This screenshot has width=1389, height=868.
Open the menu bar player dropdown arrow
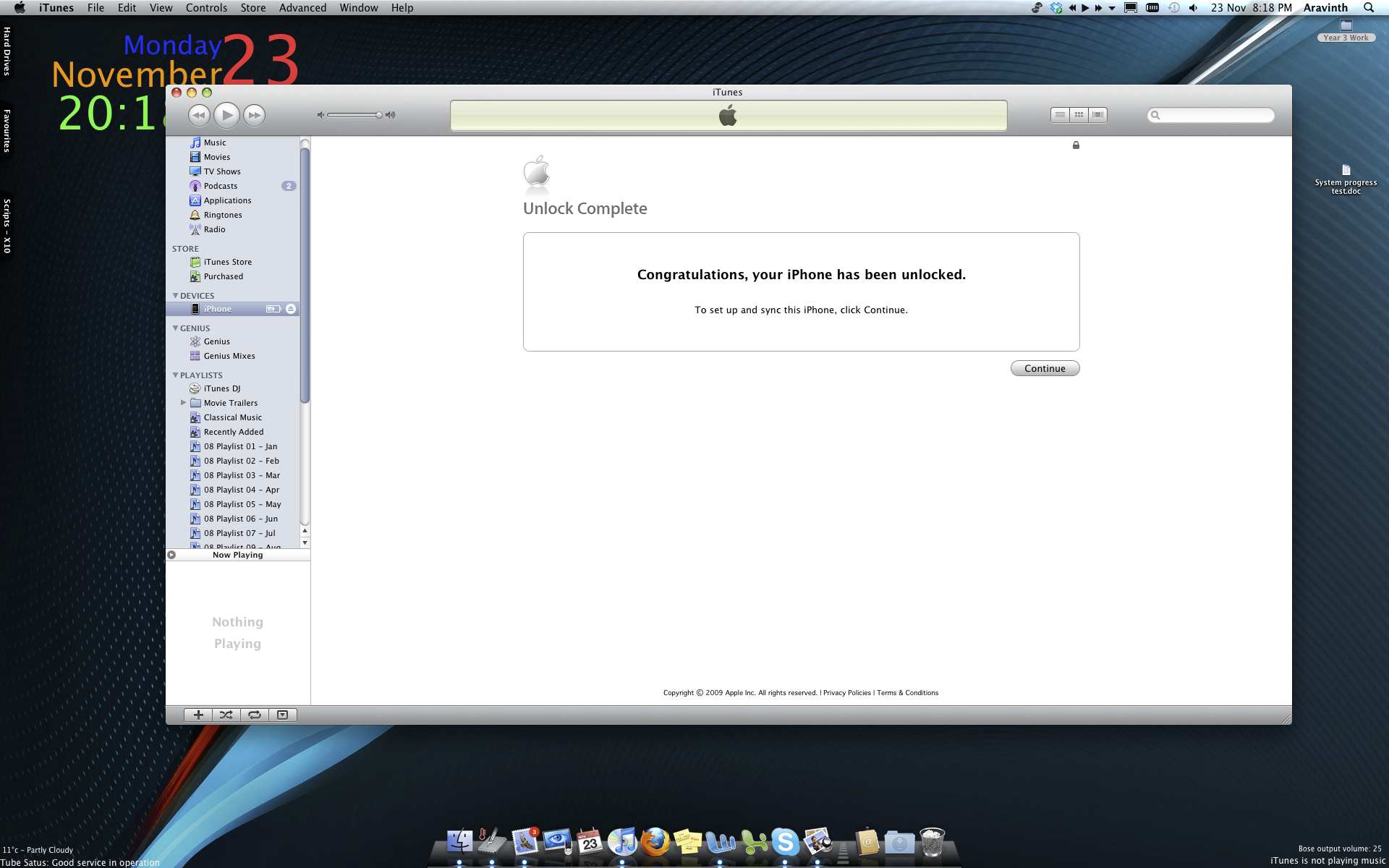[1112, 8]
